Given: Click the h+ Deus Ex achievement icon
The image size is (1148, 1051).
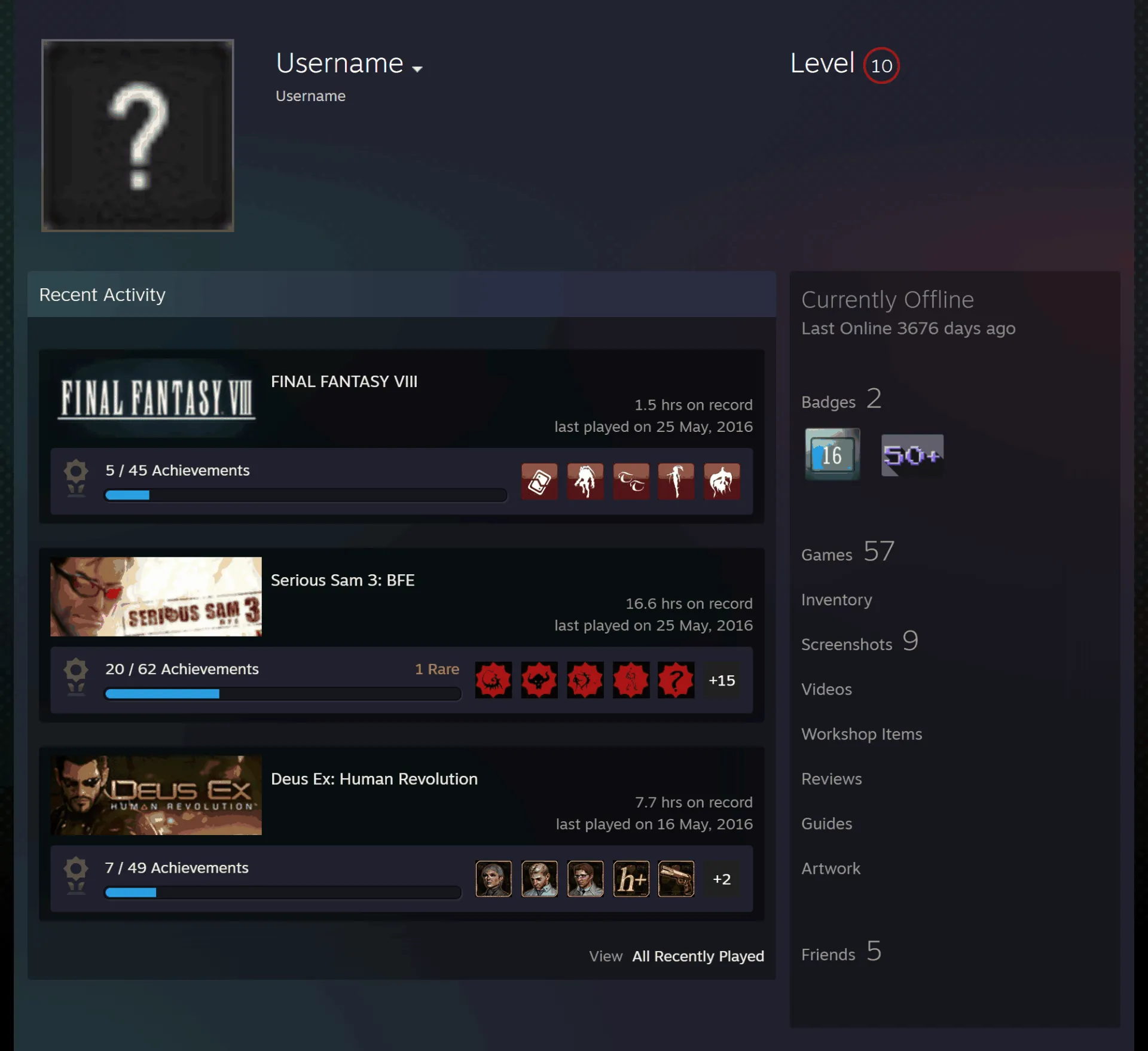Looking at the screenshot, I should [631, 879].
